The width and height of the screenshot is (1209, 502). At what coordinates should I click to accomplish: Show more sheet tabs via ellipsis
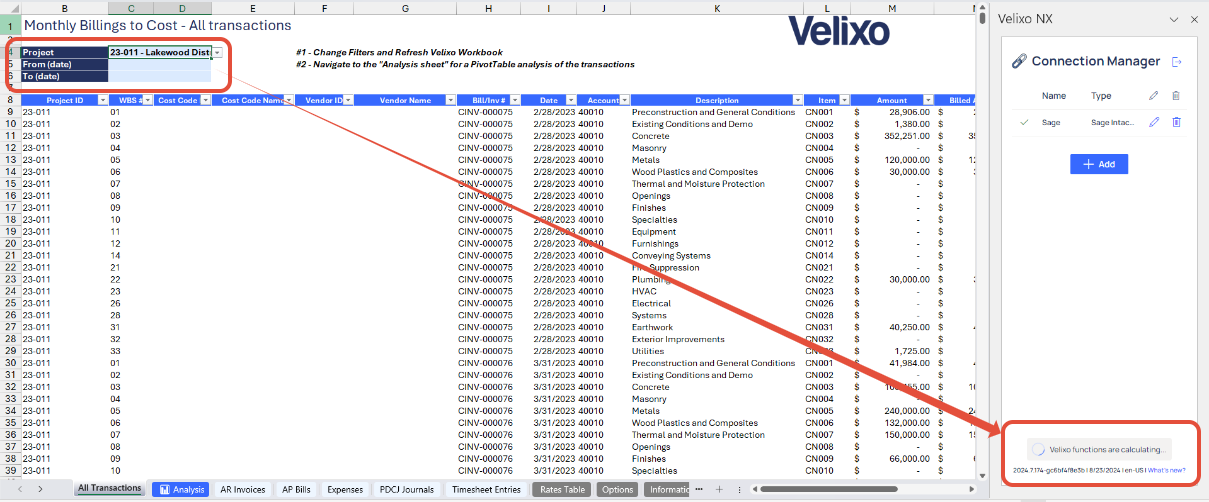[x=701, y=489]
